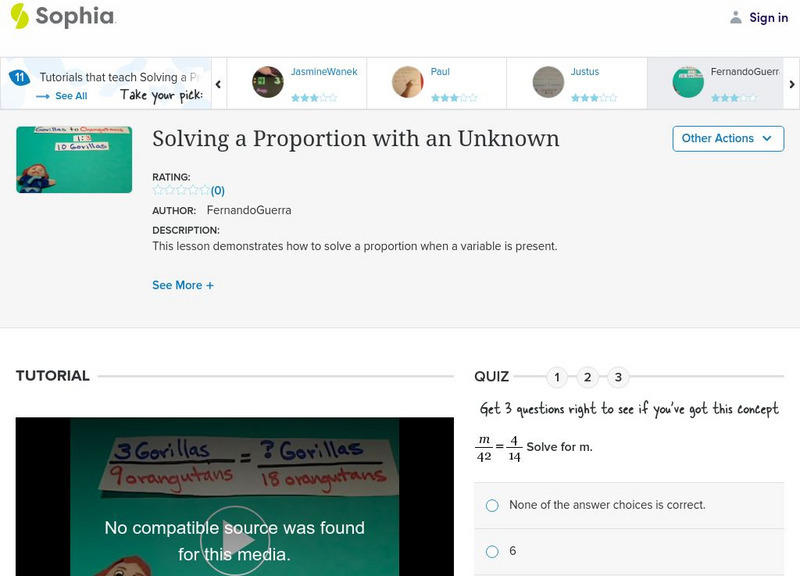Click the gorilla tutorial thumbnail beside the title
The image size is (800, 576).
[x=74, y=160]
